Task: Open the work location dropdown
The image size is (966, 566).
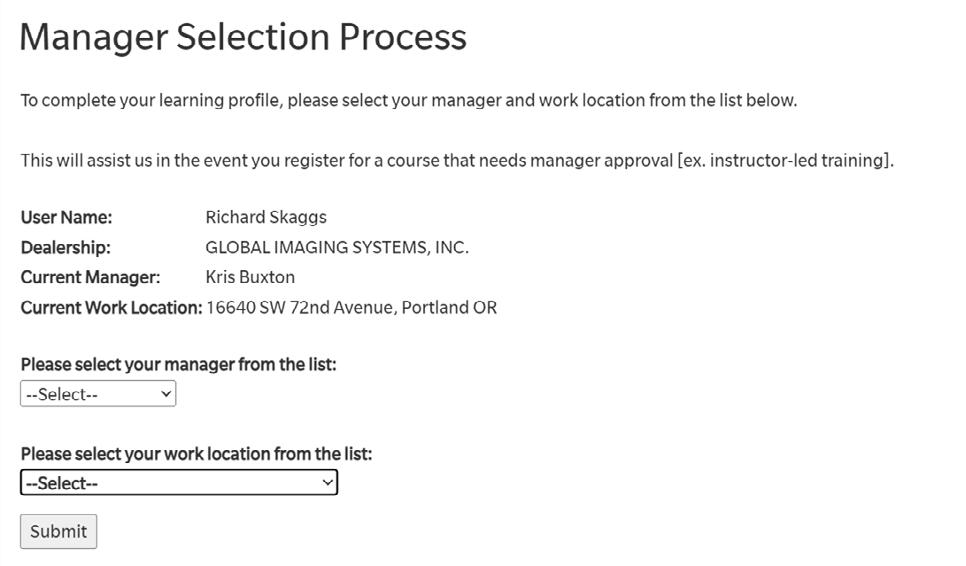Action: point(178,483)
